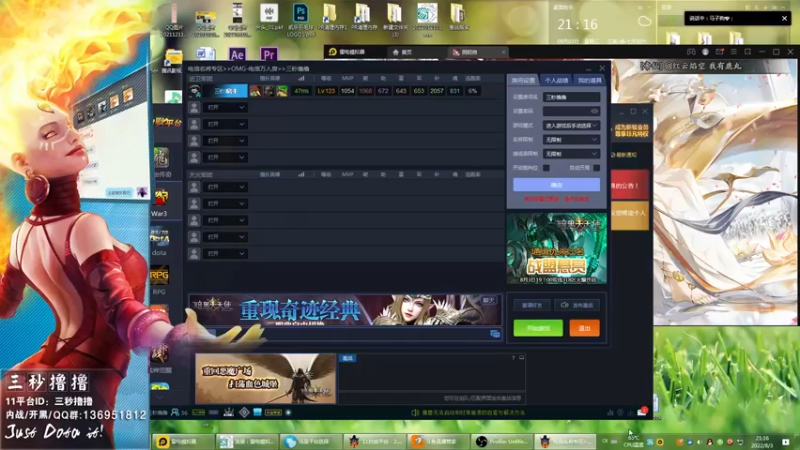
Task: Switch to the 个人战绩 tab
Action: pyautogui.click(x=556, y=80)
